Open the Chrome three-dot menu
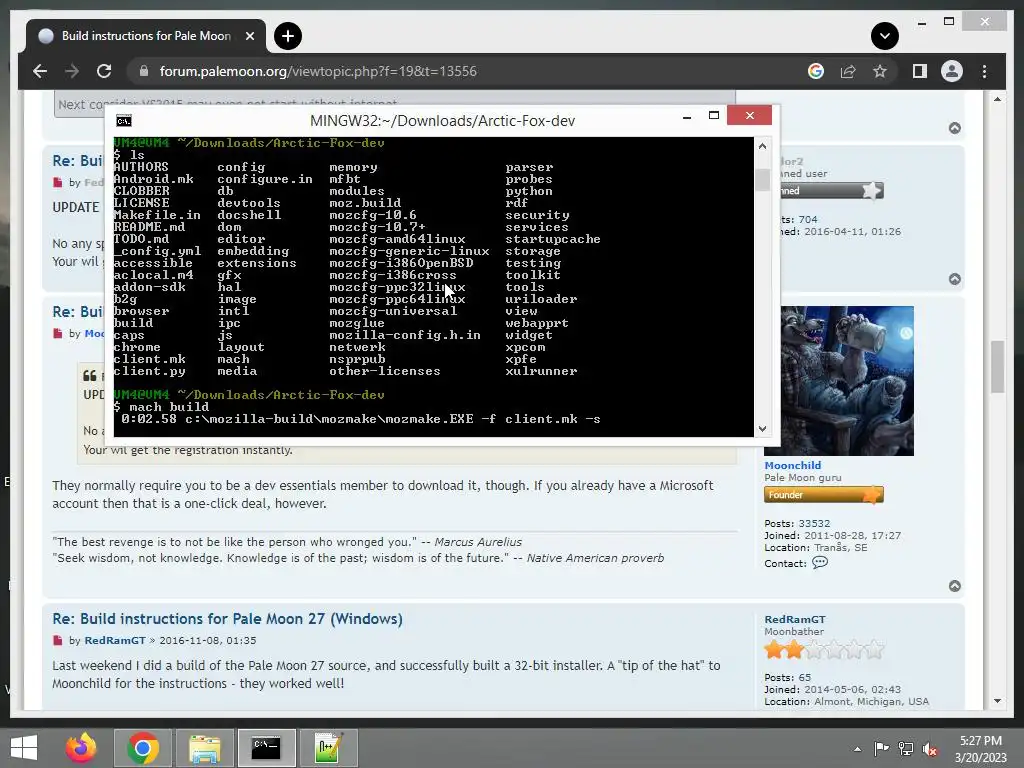 coord(984,71)
